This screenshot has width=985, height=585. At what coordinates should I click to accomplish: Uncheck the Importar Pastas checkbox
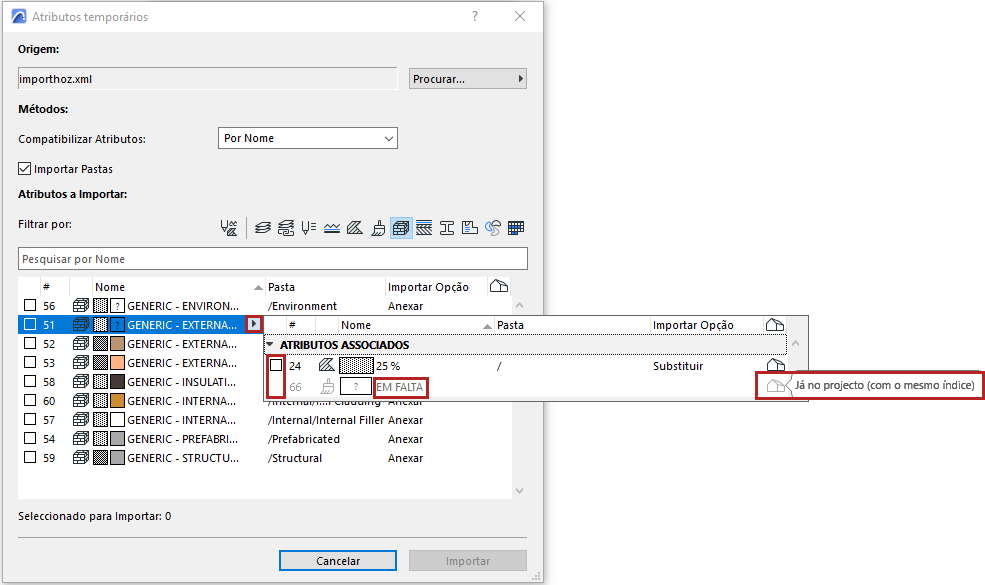24,168
